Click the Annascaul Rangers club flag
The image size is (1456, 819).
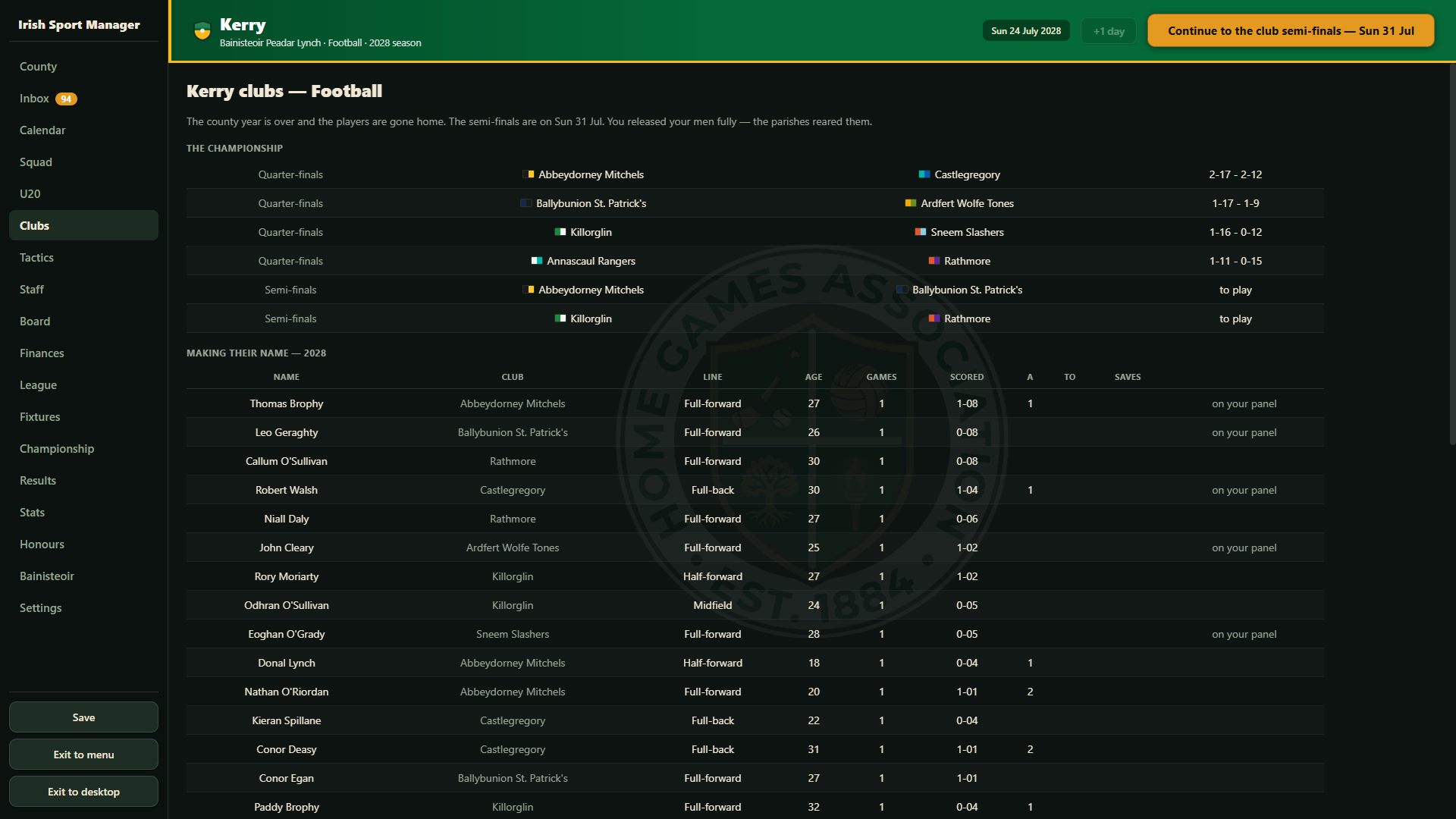[x=537, y=261]
